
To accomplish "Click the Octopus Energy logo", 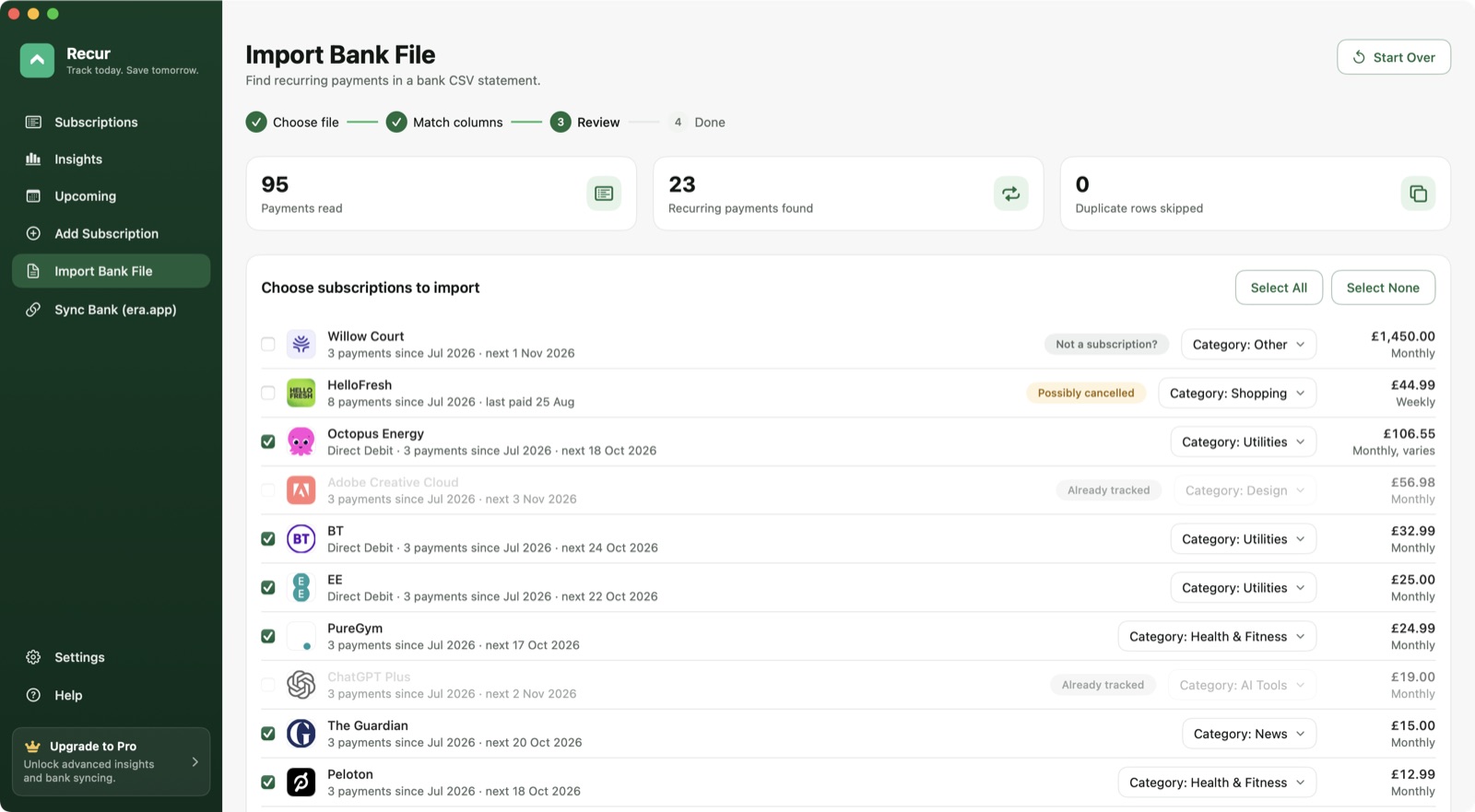I will pos(301,441).
